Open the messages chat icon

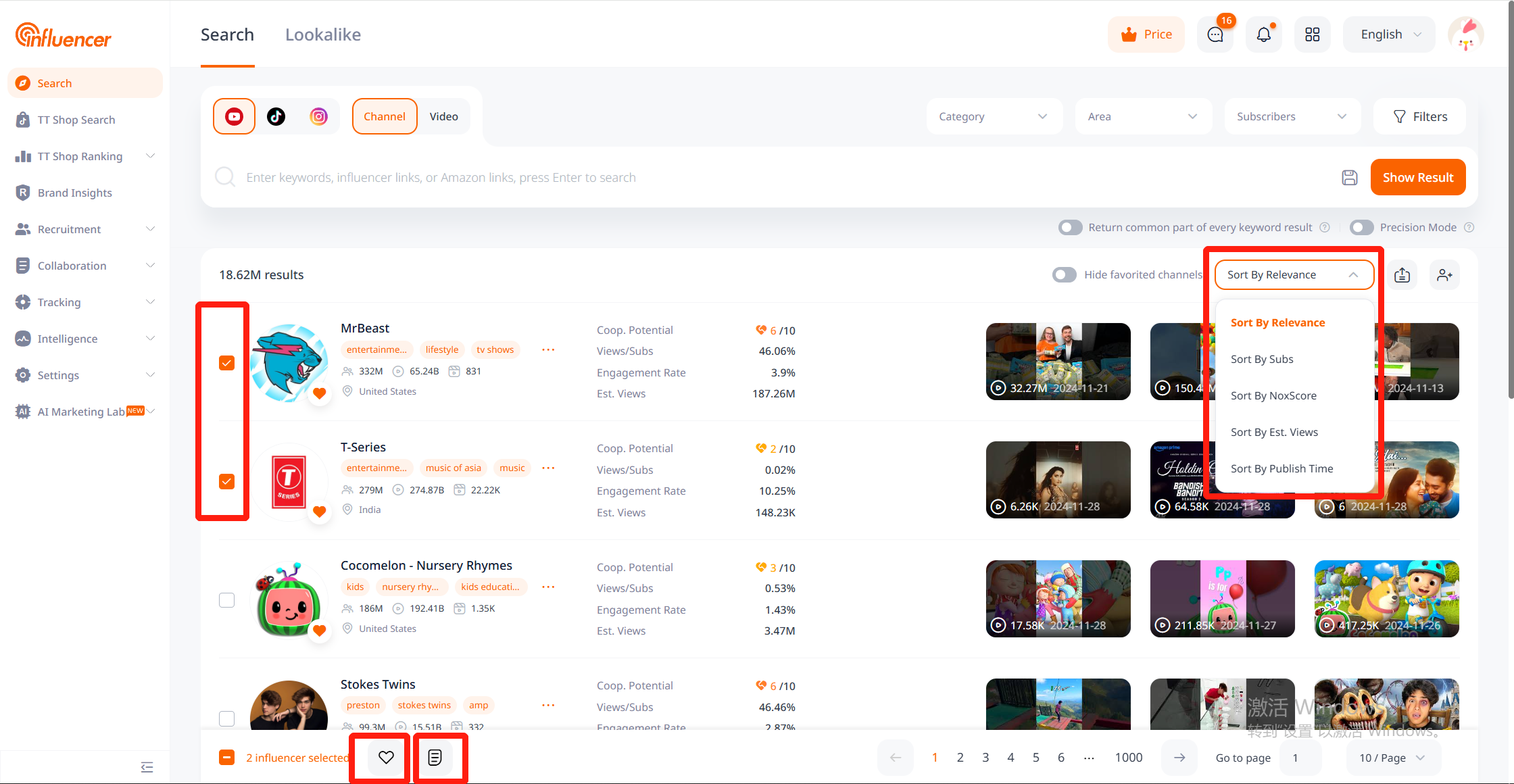tap(1215, 34)
